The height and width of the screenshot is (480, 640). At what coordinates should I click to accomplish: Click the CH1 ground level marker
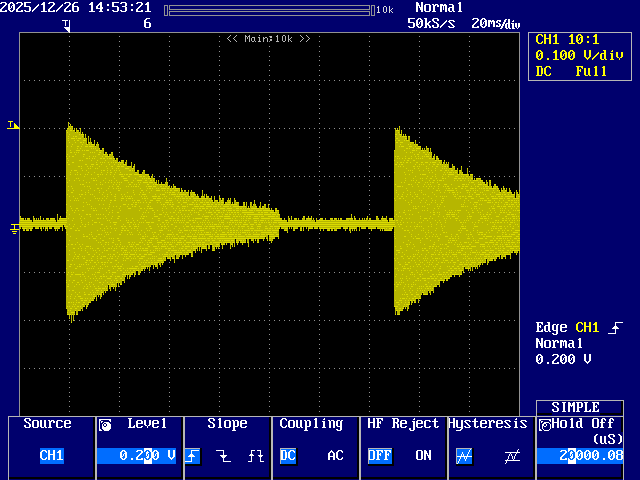[x=13, y=228]
